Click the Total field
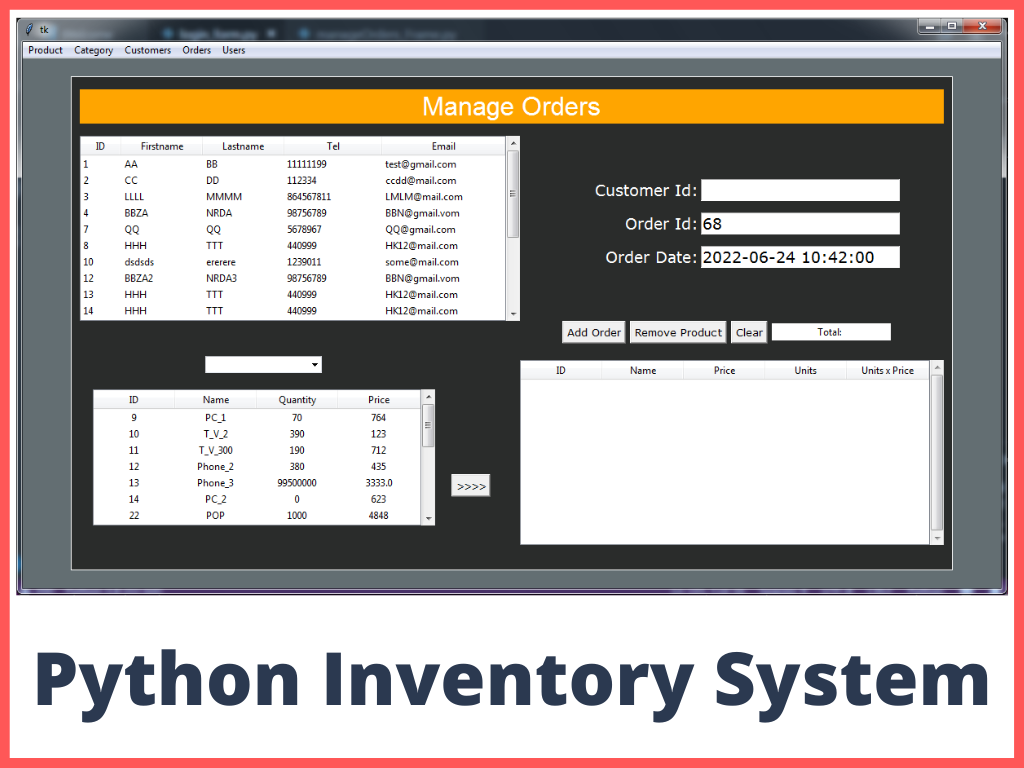The width and height of the screenshot is (1024, 768). point(830,332)
